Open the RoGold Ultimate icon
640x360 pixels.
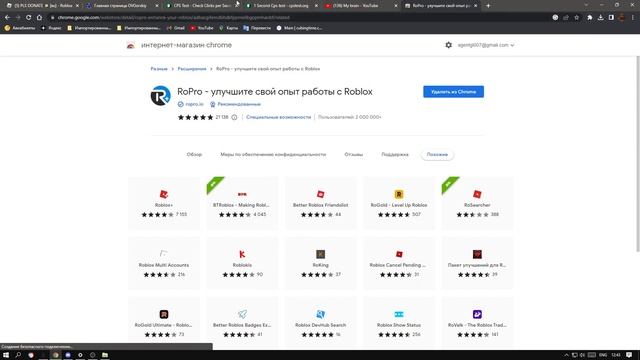coord(164,314)
